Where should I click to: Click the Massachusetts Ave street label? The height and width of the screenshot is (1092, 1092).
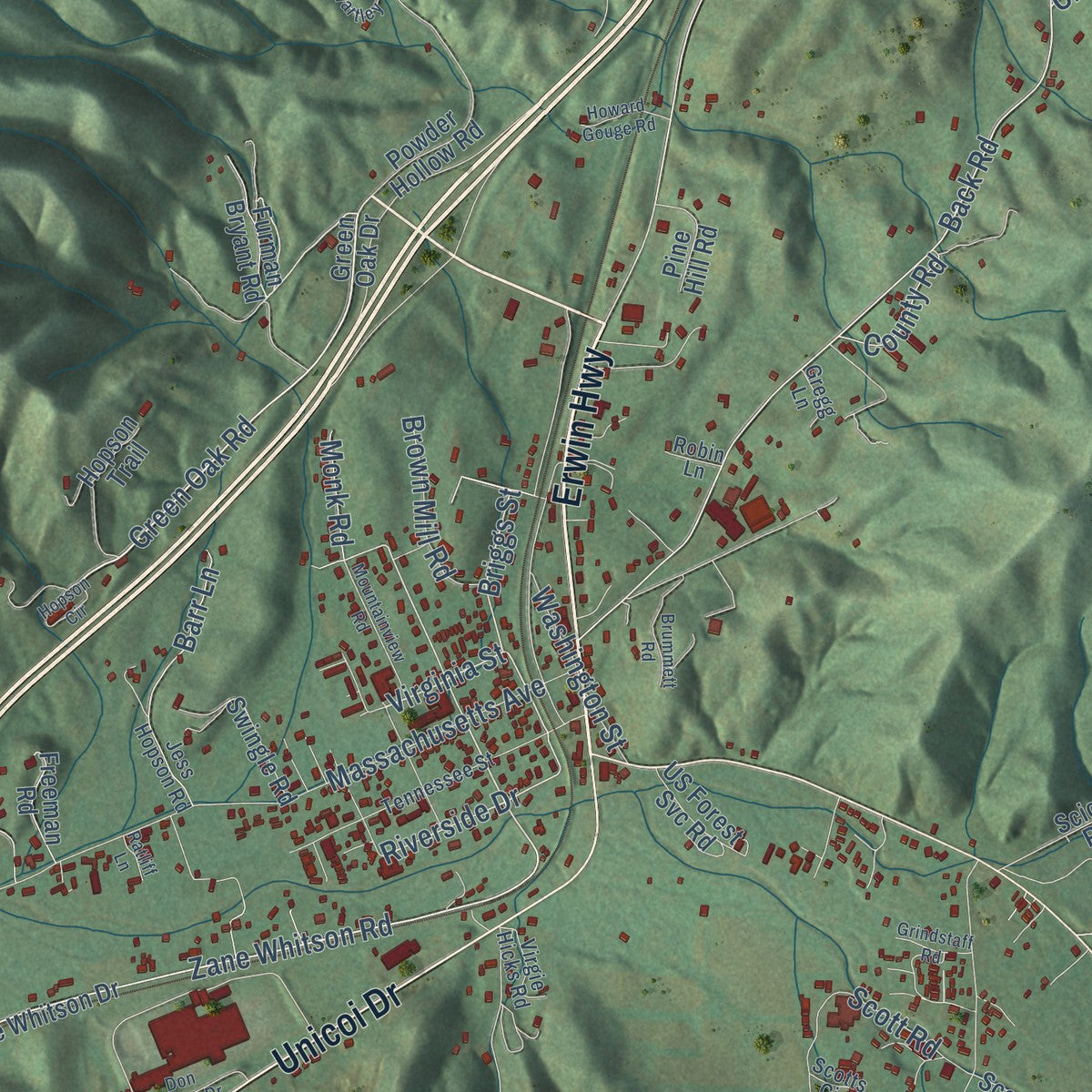click(x=436, y=734)
